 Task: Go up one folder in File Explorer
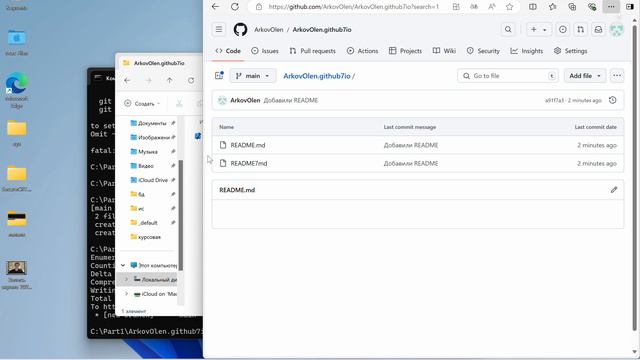click(169, 80)
